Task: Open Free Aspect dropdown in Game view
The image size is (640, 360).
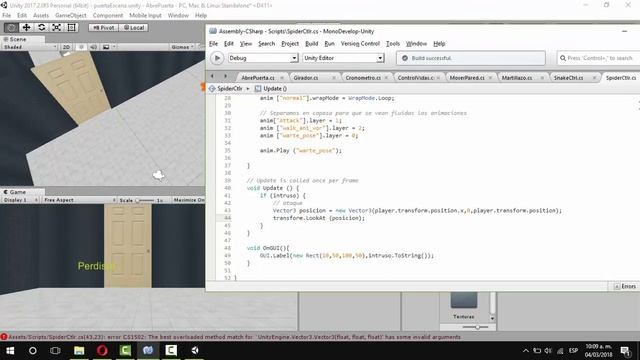Action: tap(80, 200)
